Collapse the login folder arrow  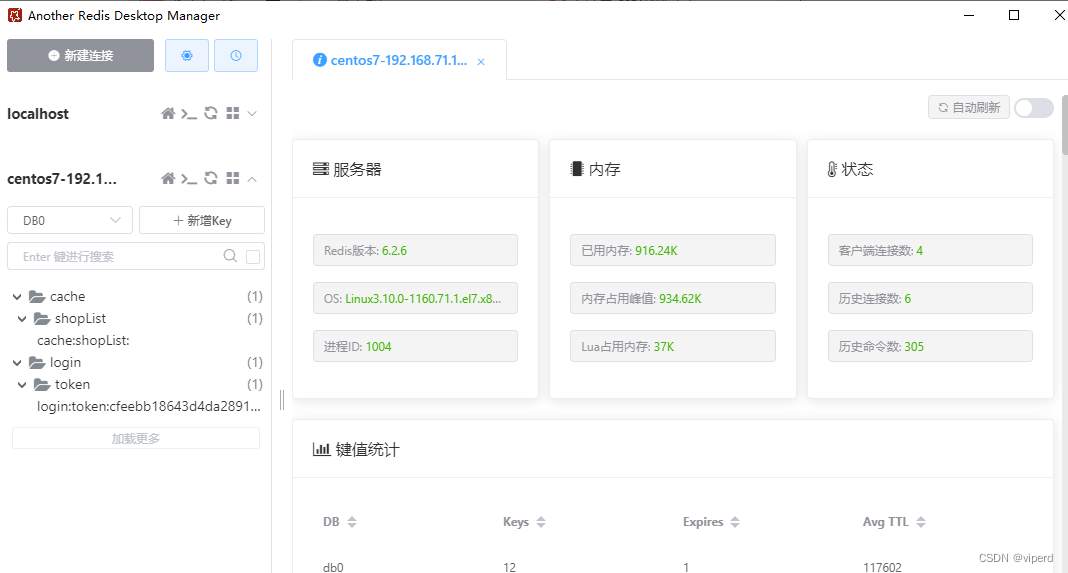(17, 362)
